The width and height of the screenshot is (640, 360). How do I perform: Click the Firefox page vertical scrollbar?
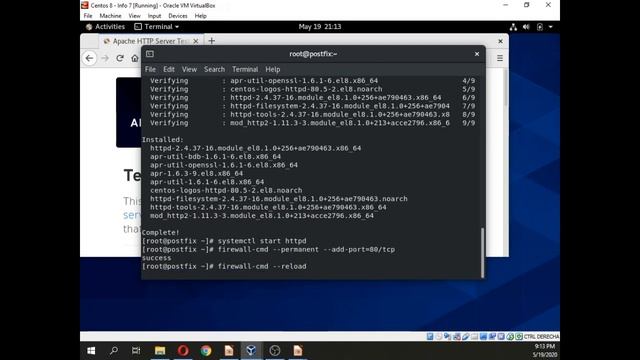pyautogui.click(x=506, y=88)
